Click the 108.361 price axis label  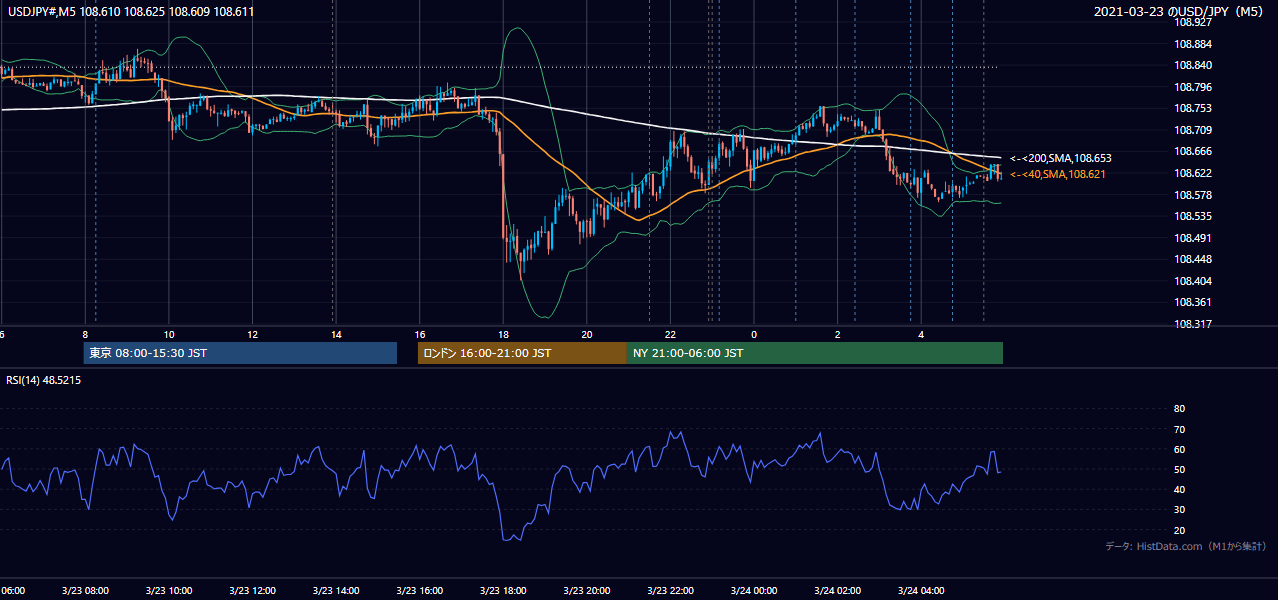1193,302
